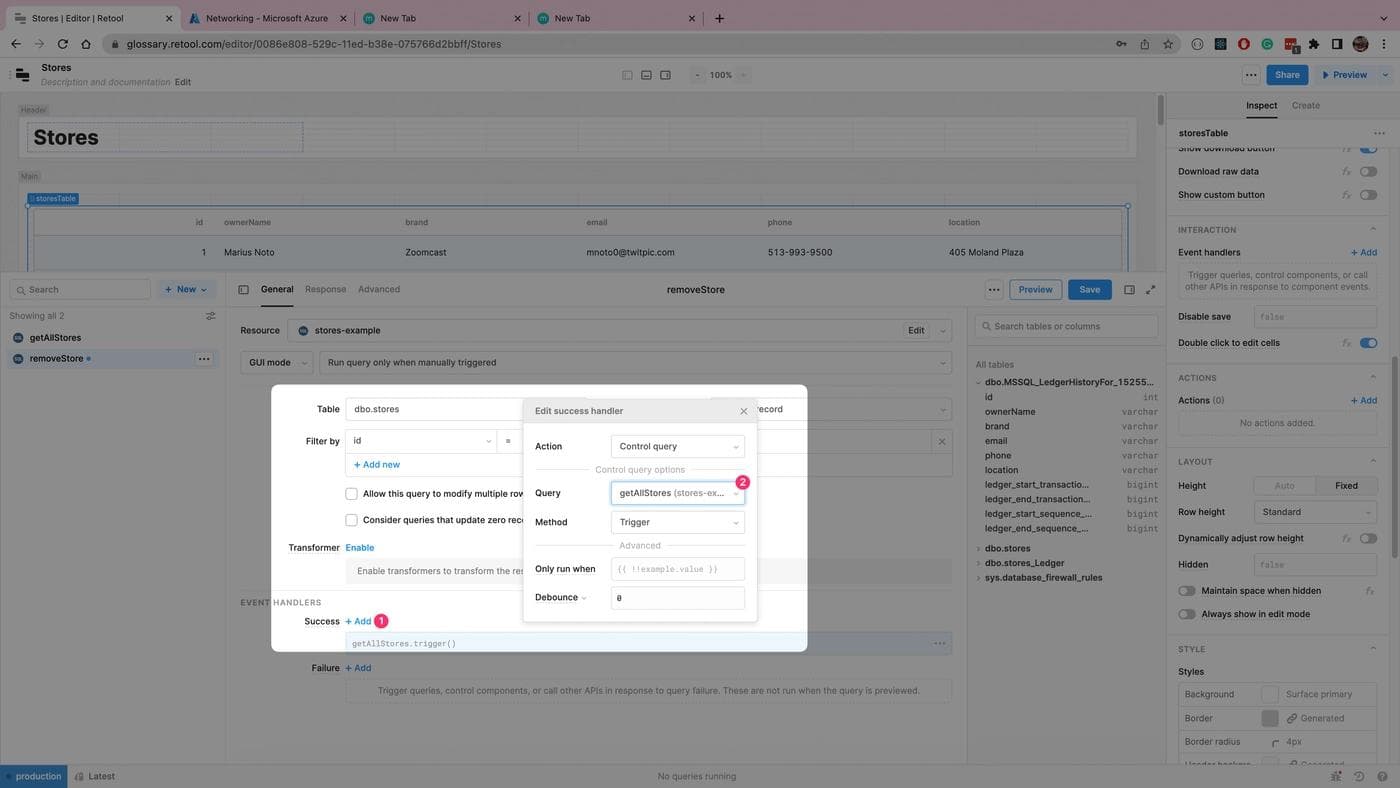Toggle Maintain space when hidden
Screen dimensions: 1400x788
pyautogui.click(x=1187, y=591)
